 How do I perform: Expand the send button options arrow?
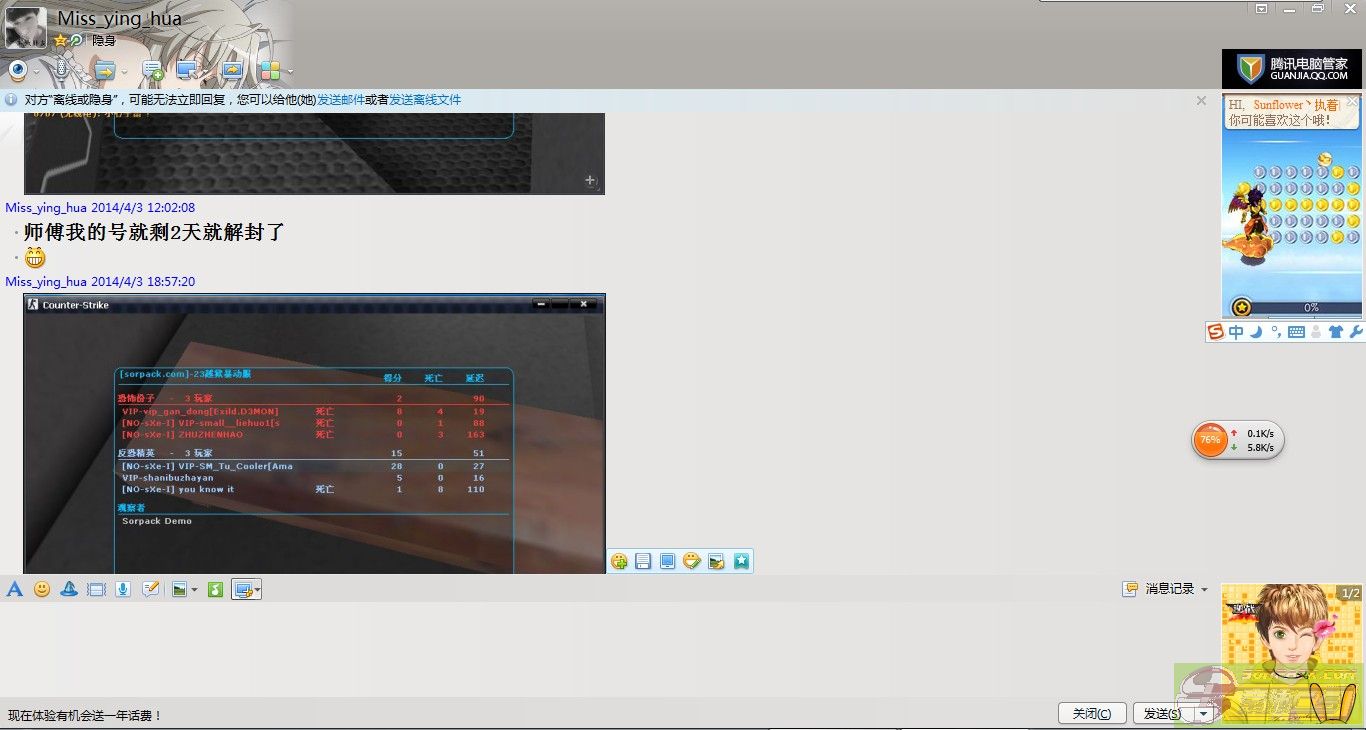coord(1204,714)
